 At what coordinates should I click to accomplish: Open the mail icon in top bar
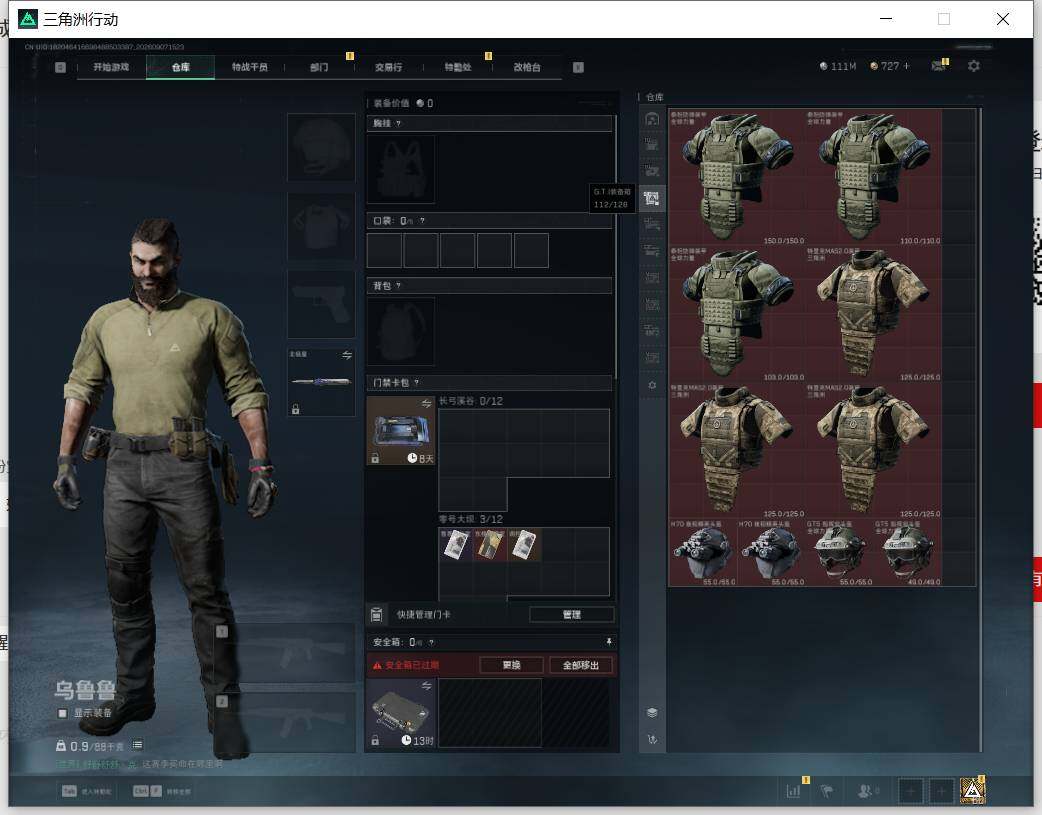[x=938, y=66]
